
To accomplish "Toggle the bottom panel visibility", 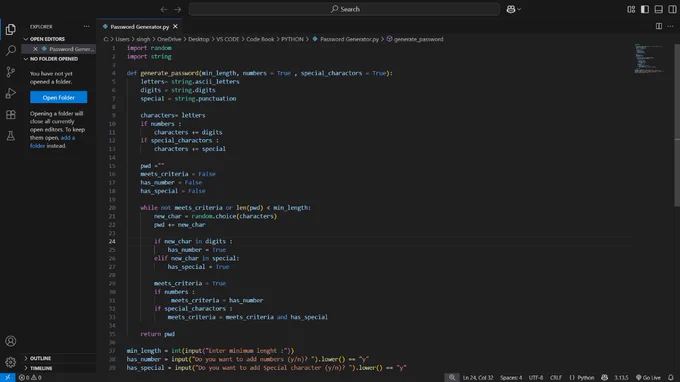I will click(x=658, y=9).
